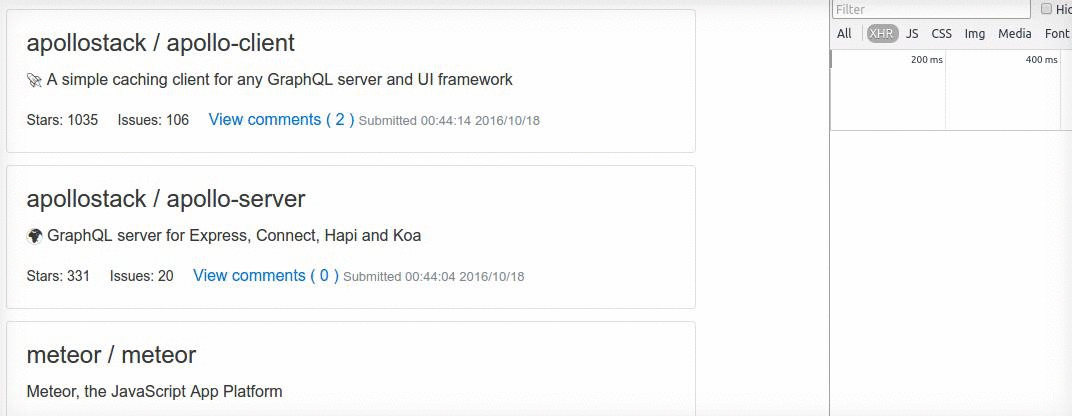Open meteor / meteor repository title

pyautogui.click(x=111, y=355)
